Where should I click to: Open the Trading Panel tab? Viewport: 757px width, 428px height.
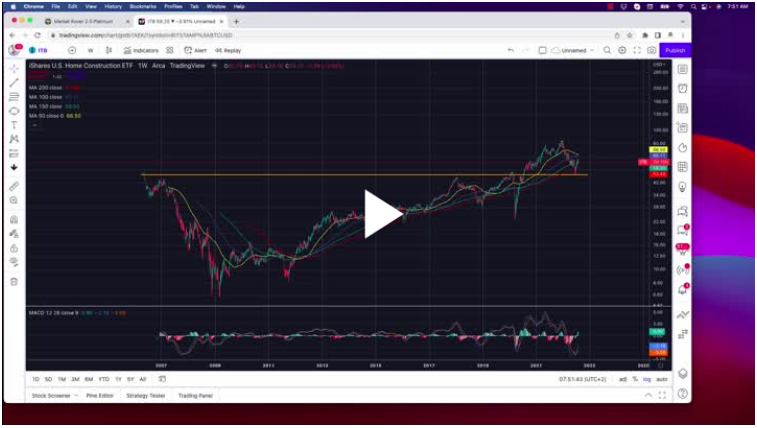pyautogui.click(x=196, y=396)
